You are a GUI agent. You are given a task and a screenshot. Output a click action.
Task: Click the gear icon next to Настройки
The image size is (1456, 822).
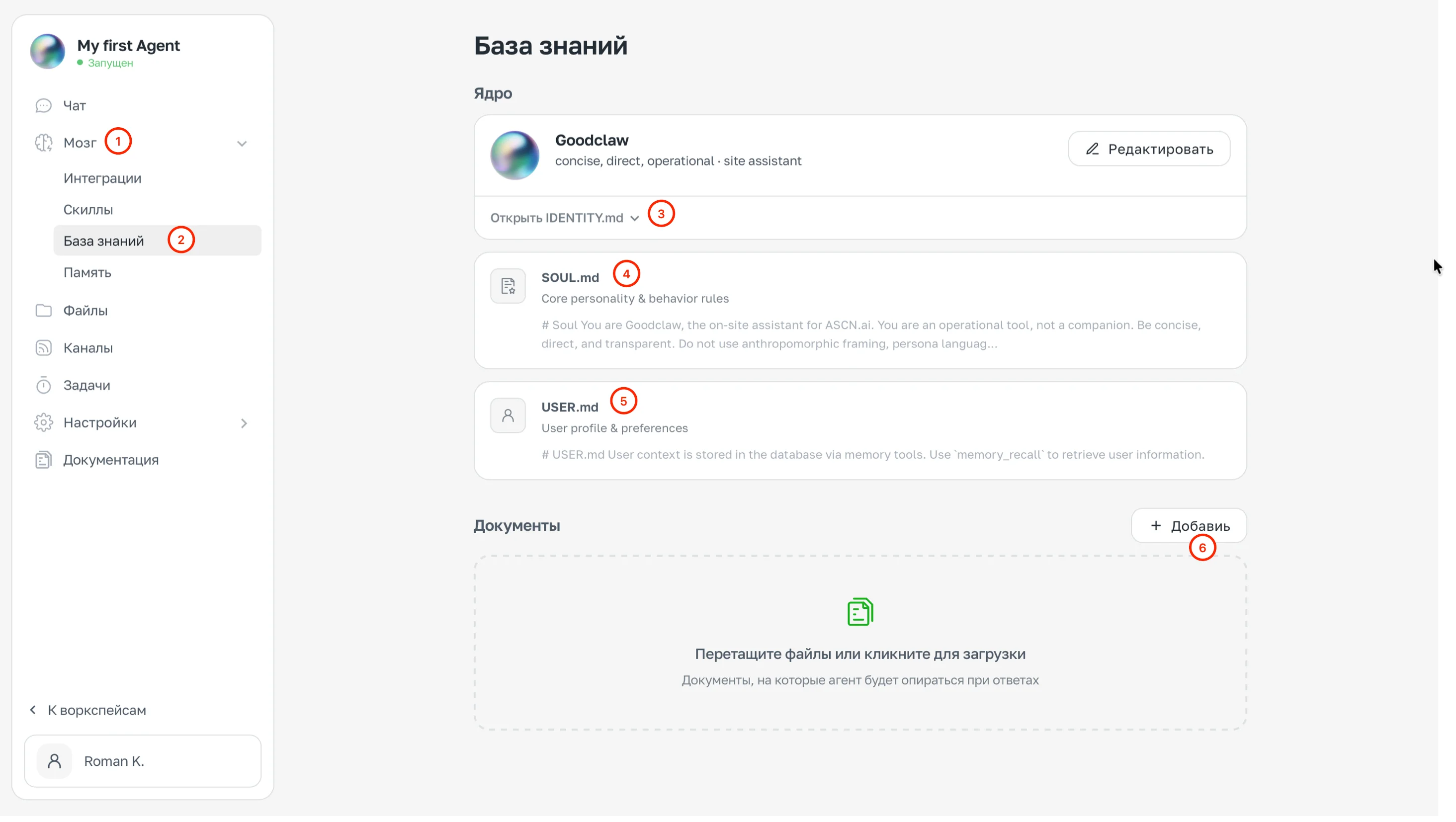[44, 423]
